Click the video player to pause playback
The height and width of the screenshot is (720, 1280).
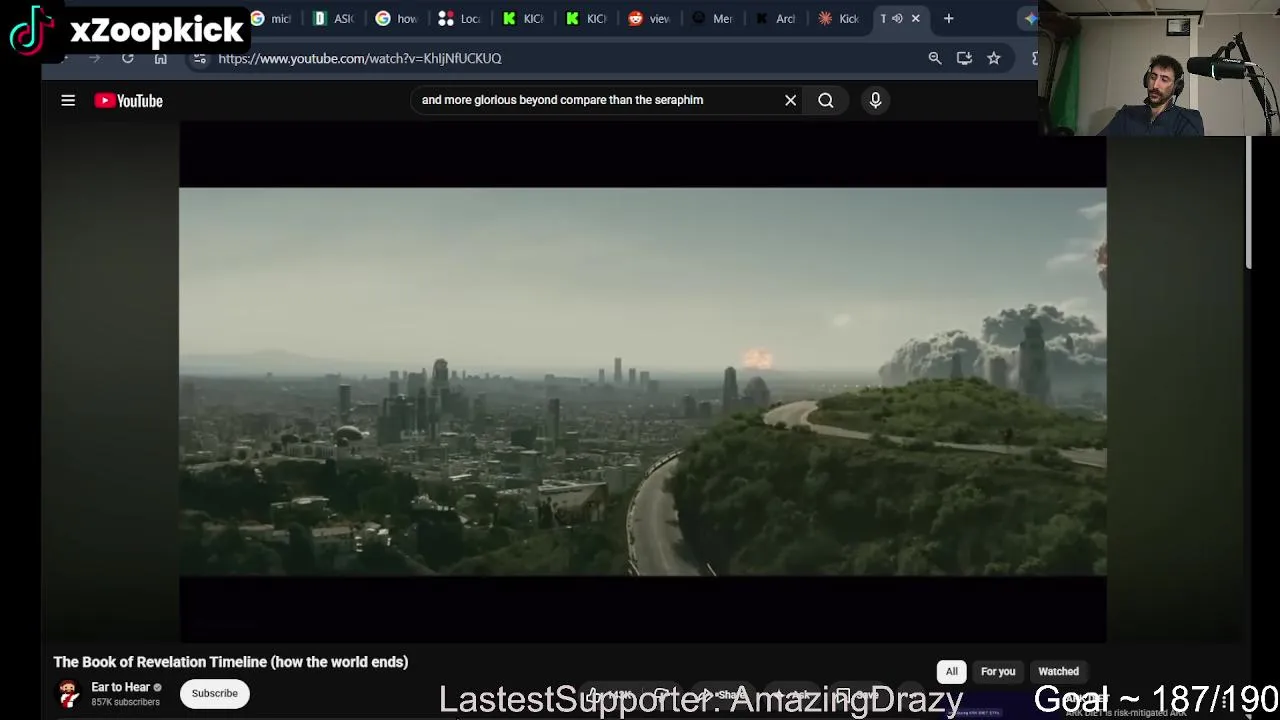(642, 382)
